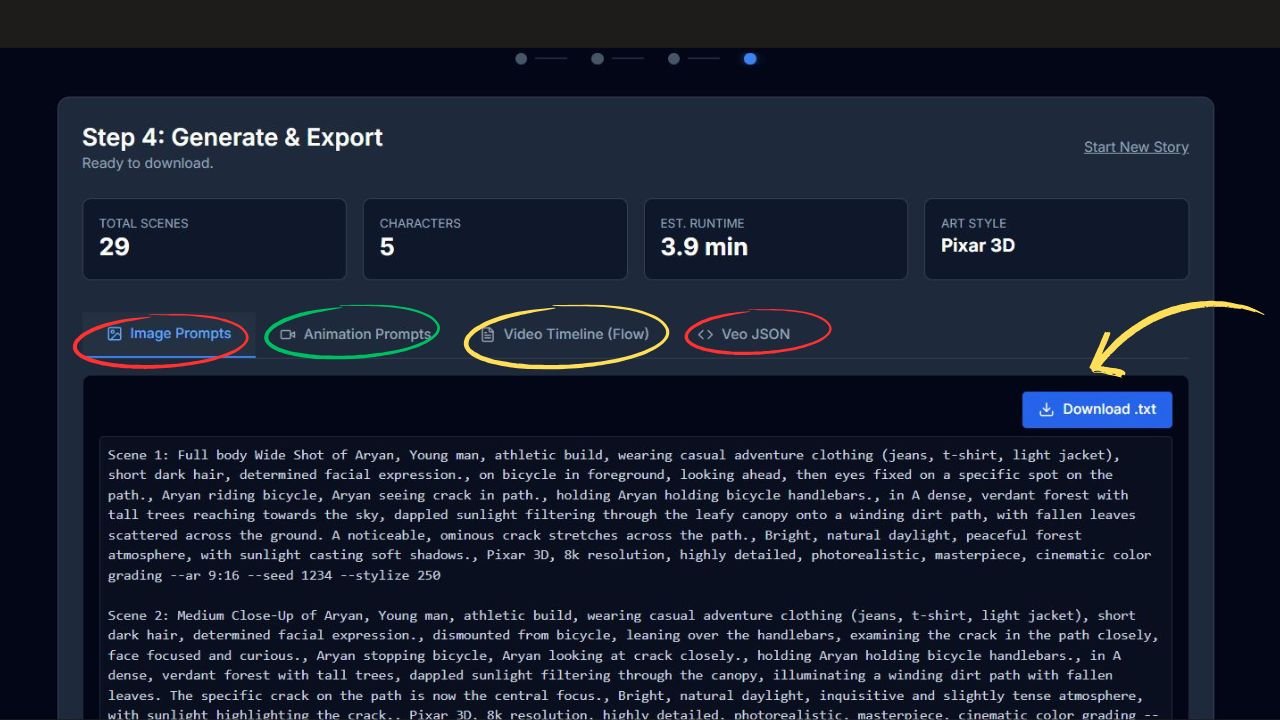Click the third step dot in progress bar
Screen dimensions: 1280x720
673,59
